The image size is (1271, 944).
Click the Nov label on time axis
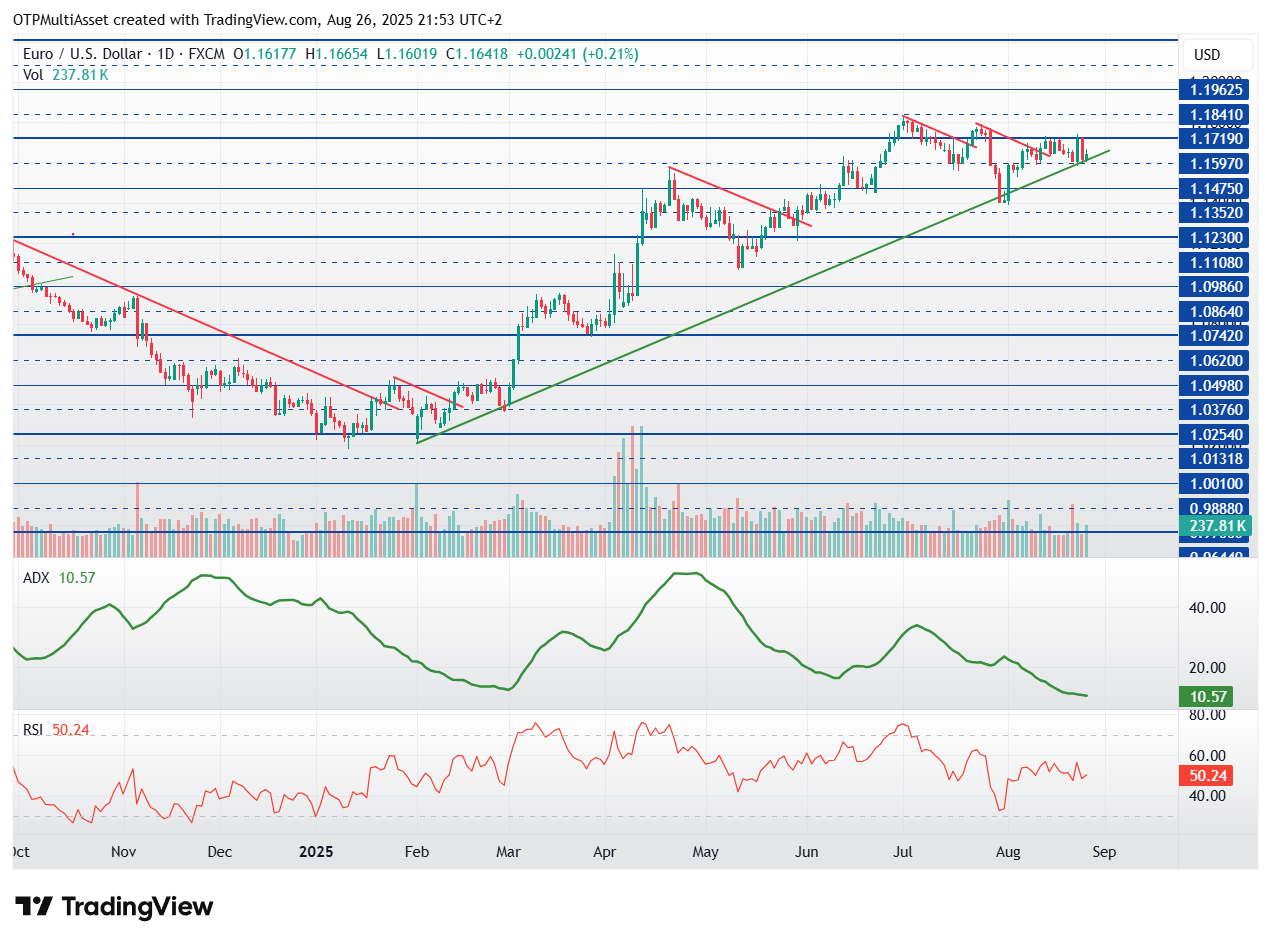tap(124, 852)
